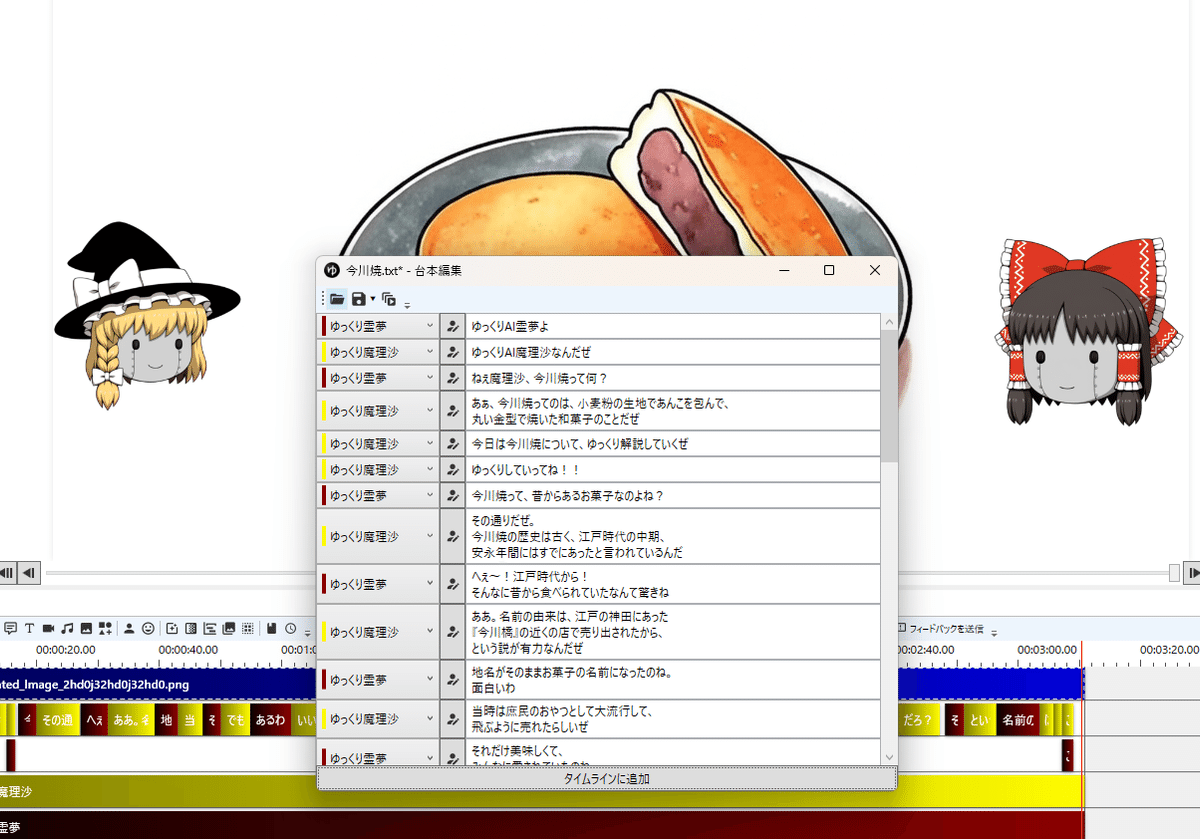1200x839 pixels.
Task: Edit the text '今川焼って、昔からあるお菓子なのよね？'
Action: (x=672, y=495)
